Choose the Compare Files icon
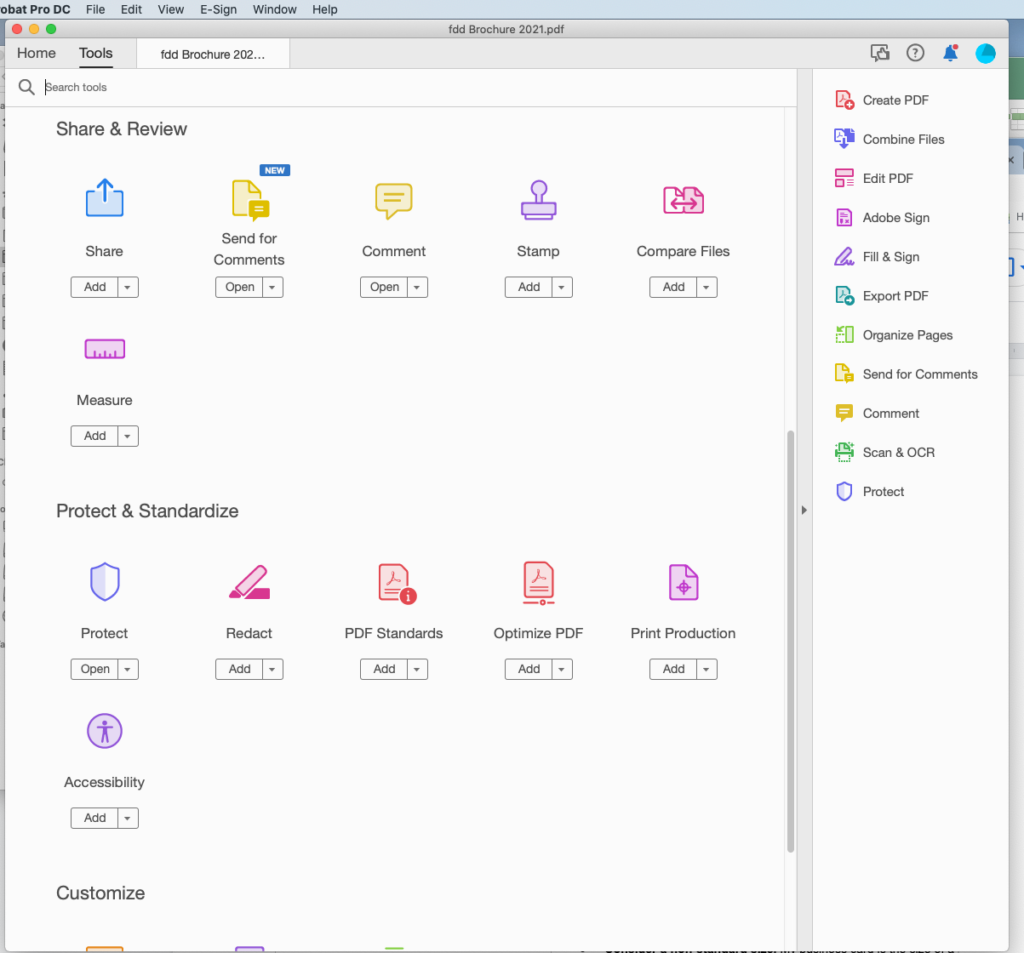Image resolution: width=1024 pixels, height=953 pixels. tap(683, 200)
